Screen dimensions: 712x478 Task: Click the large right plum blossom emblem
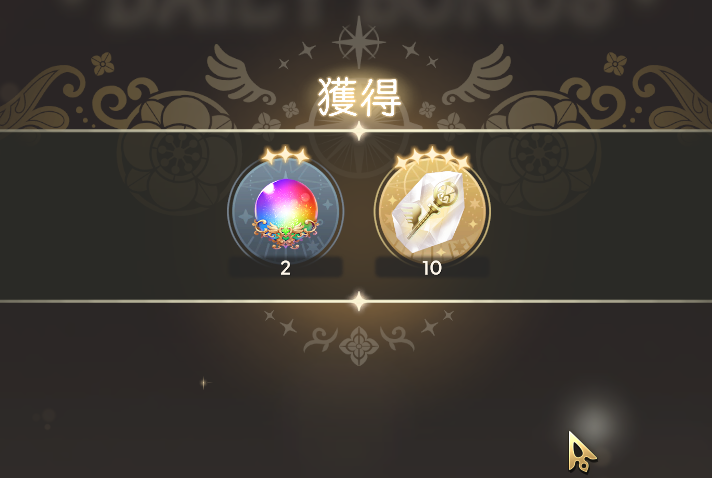coord(538,152)
